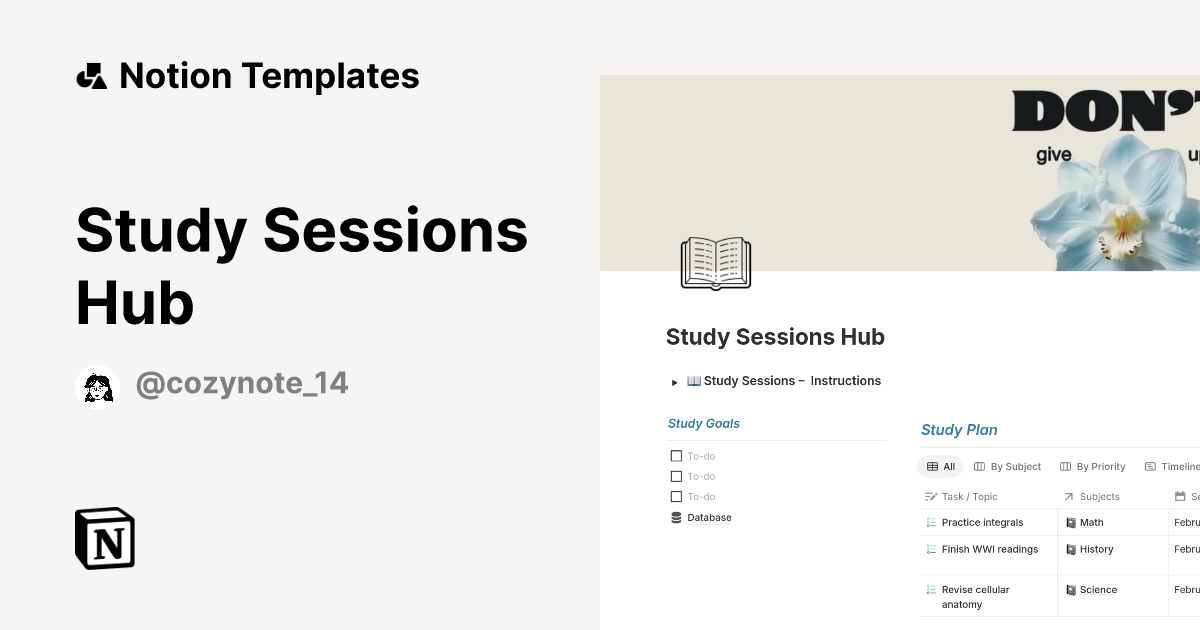Click the Math subject book icon
Image resolution: width=1200 pixels, height=630 pixels.
[1072, 522]
